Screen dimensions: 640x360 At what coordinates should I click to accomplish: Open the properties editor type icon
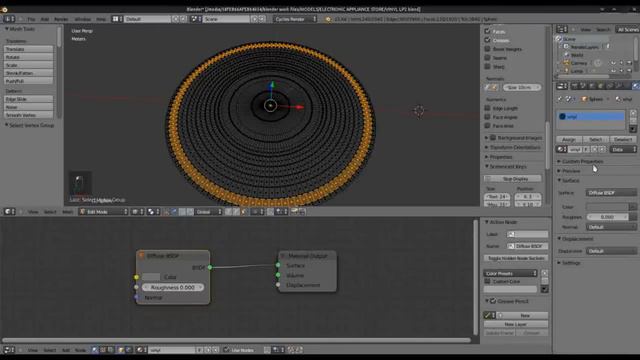[561, 86]
